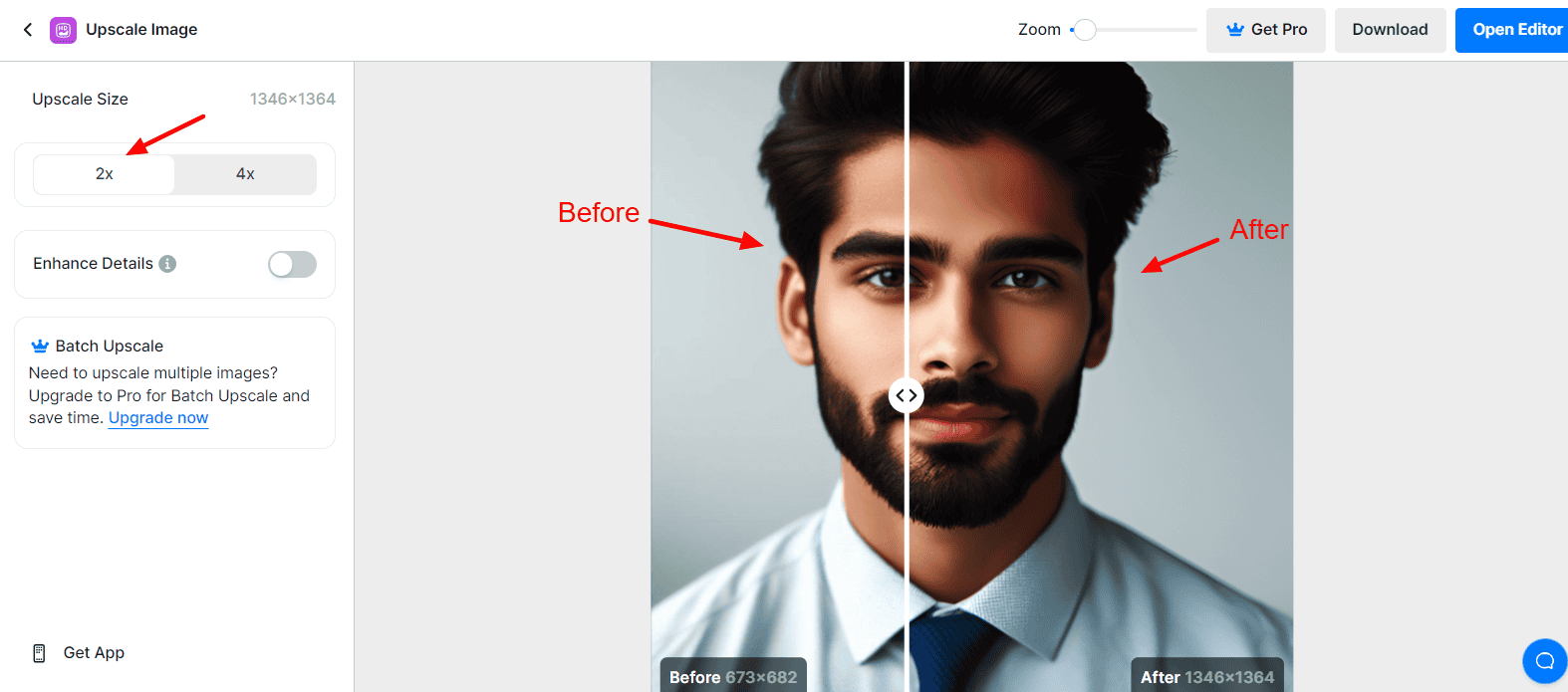Click the Before 673×682 label
The width and height of the screenshot is (1568, 692).
732,677
